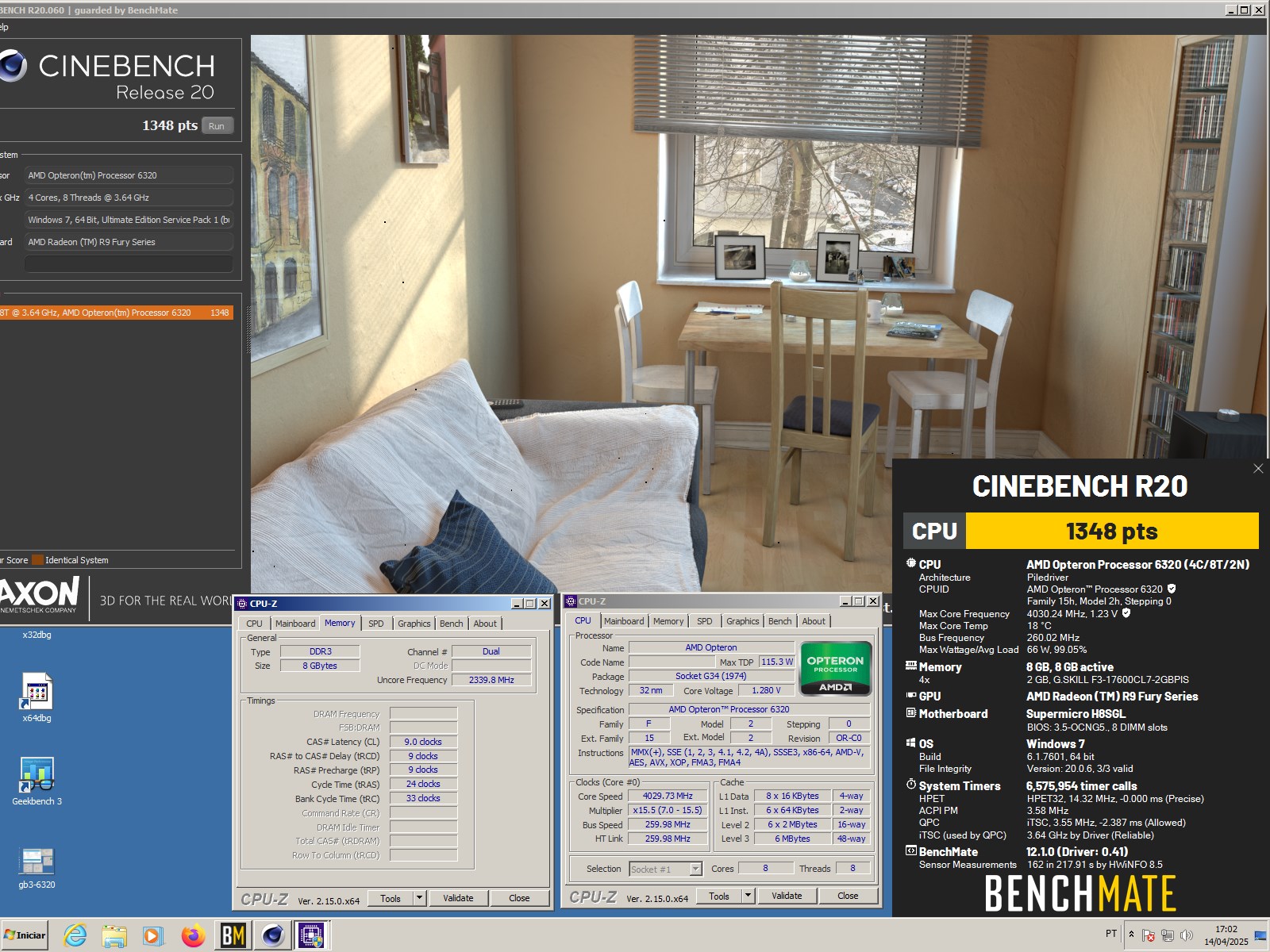This screenshot has height=952, width=1270.
Task: Open Mainboard tab in right CPU-Z window
Action: pos(624,621)
